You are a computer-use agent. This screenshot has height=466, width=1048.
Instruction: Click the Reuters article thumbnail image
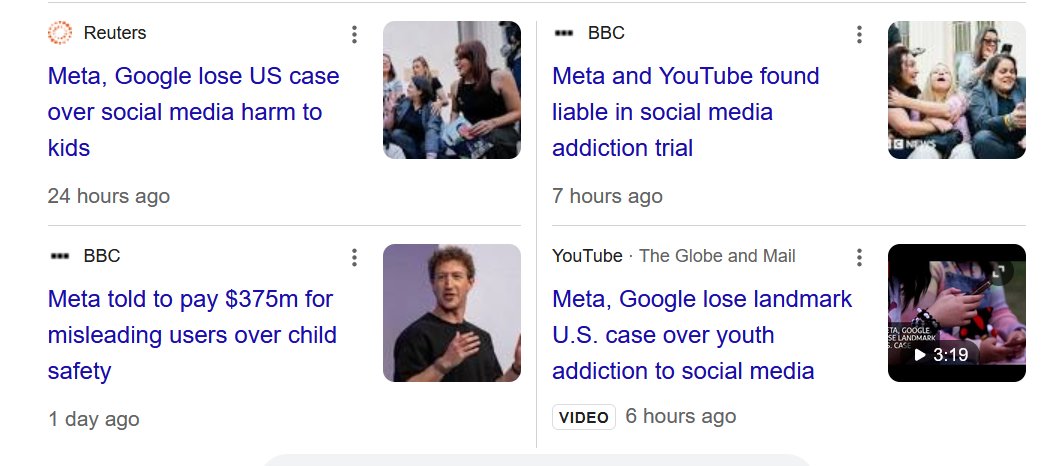(x=452, y=90)
